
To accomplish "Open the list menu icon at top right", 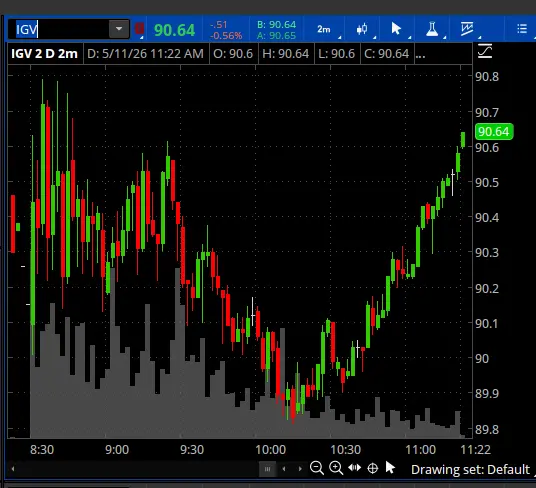I will coord(522,29).
